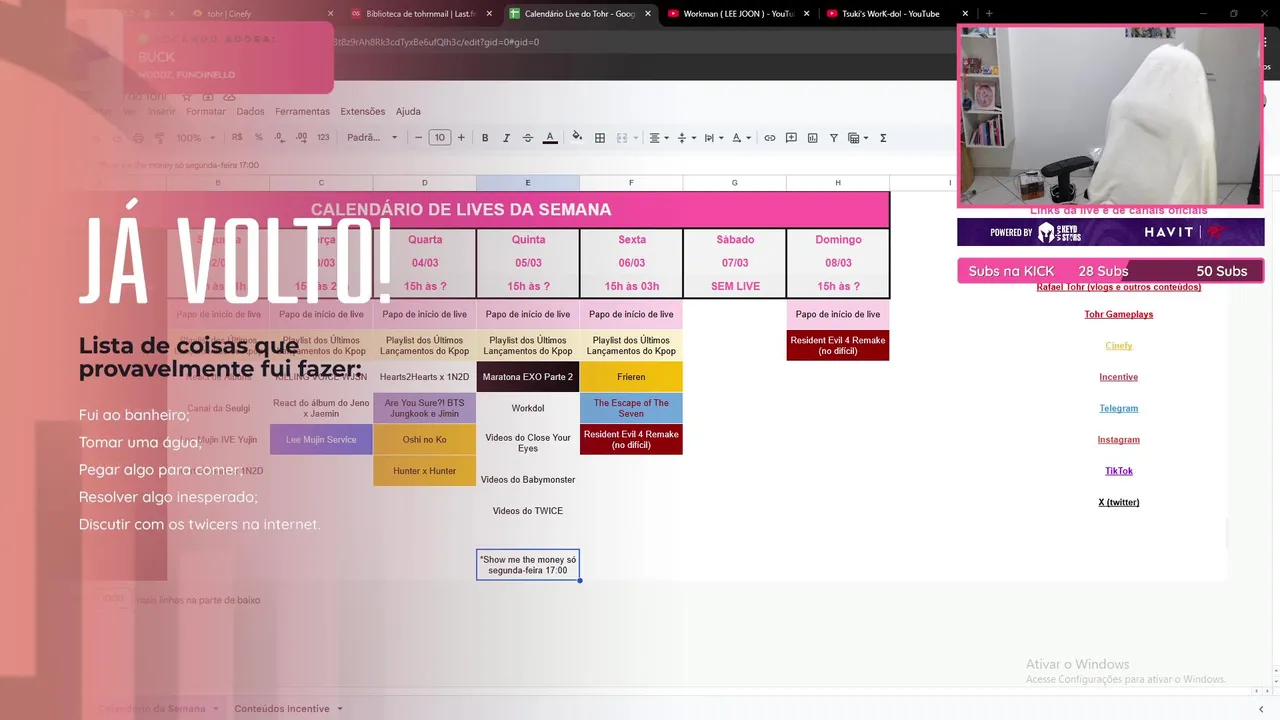Select the Maratona EXO Parte 2 cell
This screenshot has width=1280, height=720.
point(528,377)
